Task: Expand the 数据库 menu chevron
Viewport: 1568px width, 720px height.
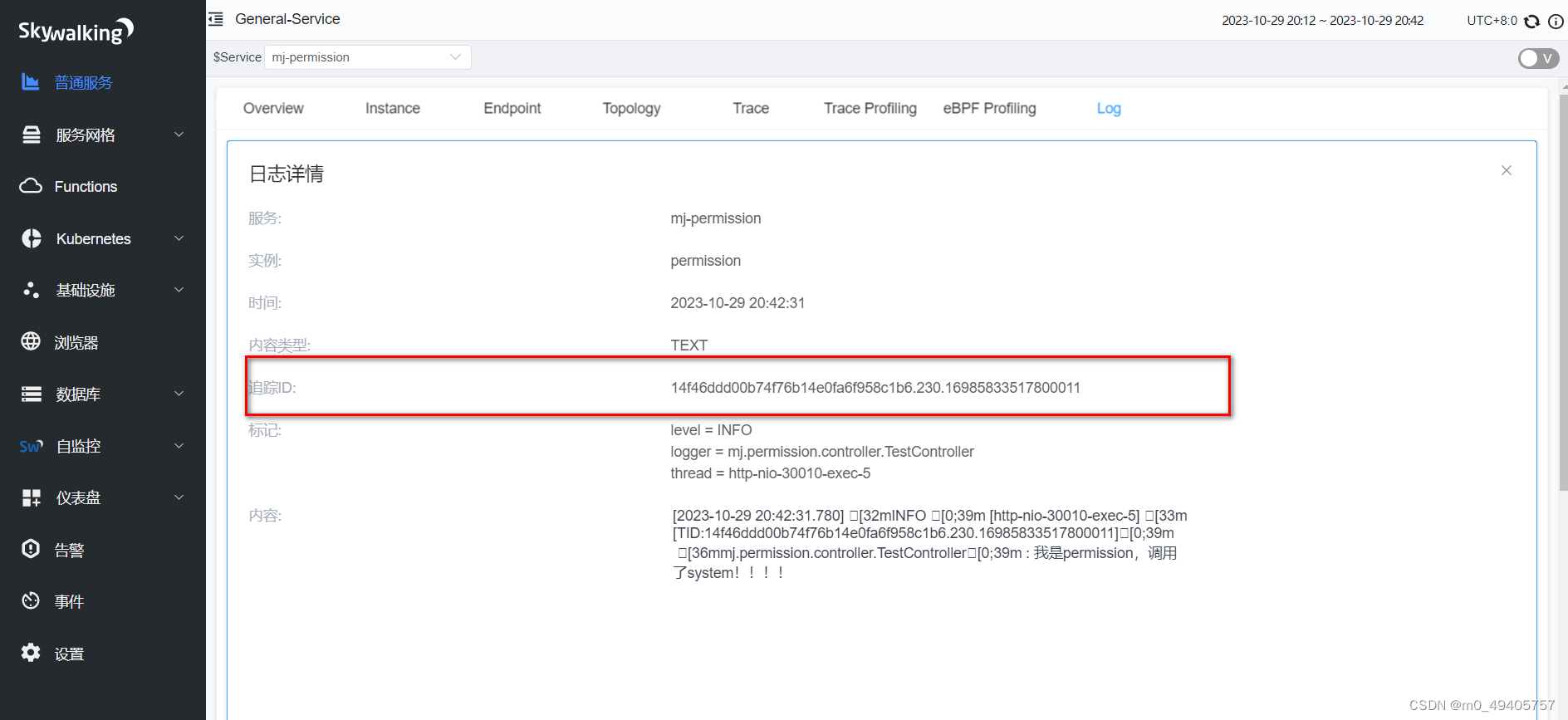Action: (x=179, y=394)
